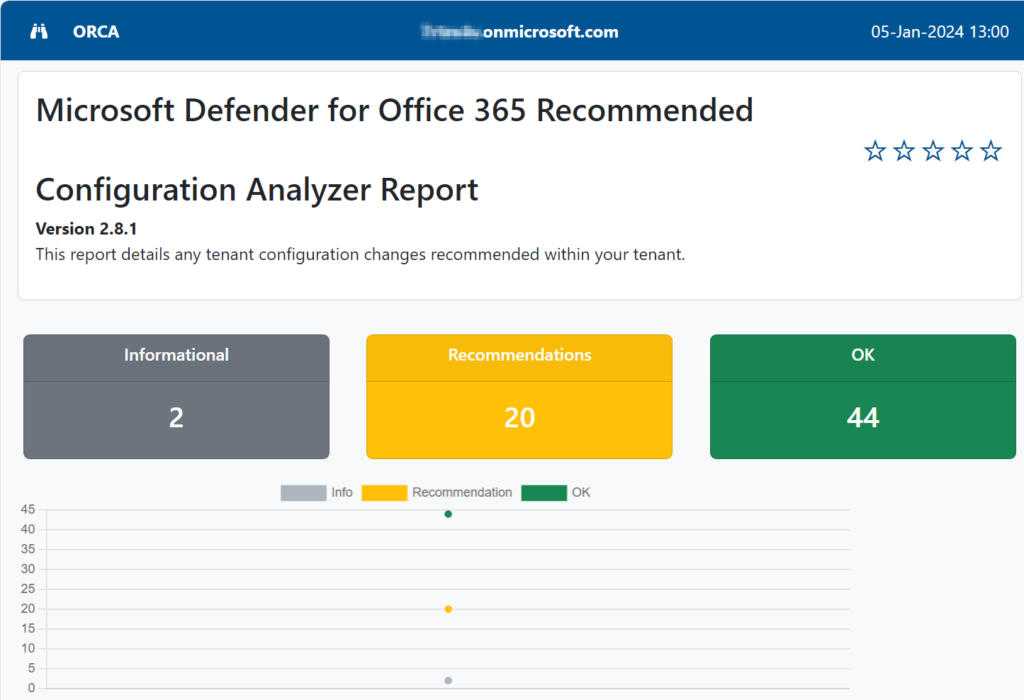Select the third rating star
The width and height of the screenshot is (1024, 700).
[x=933, y=151]
